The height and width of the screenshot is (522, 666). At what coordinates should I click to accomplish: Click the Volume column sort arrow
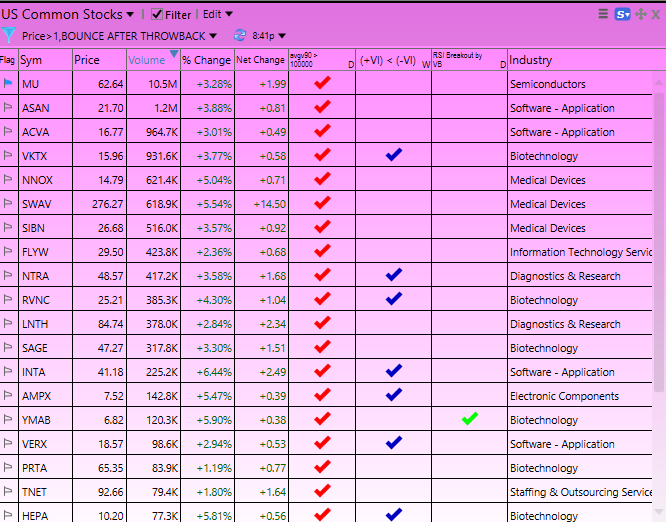[174, 54]
